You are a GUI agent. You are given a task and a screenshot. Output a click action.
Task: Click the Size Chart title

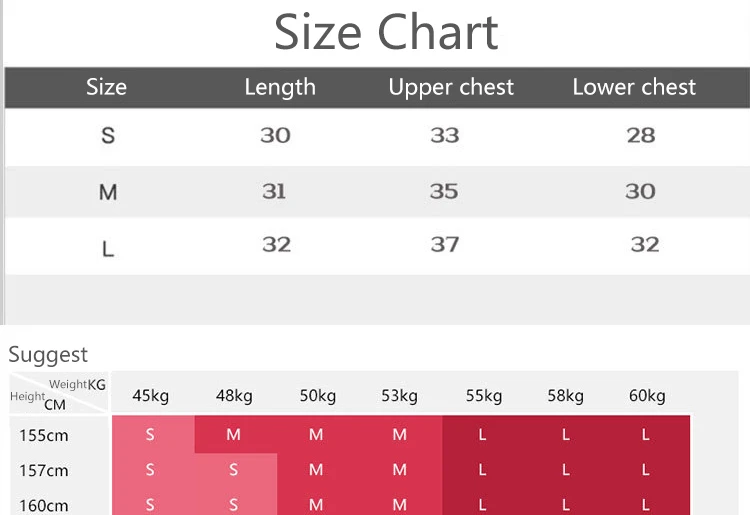(x=386, y=32)
